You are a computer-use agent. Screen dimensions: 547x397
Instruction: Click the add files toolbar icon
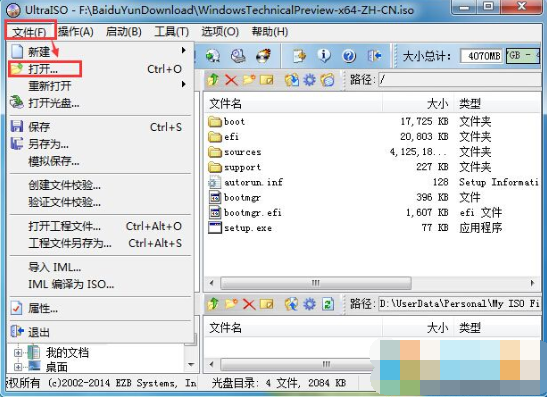299,55
